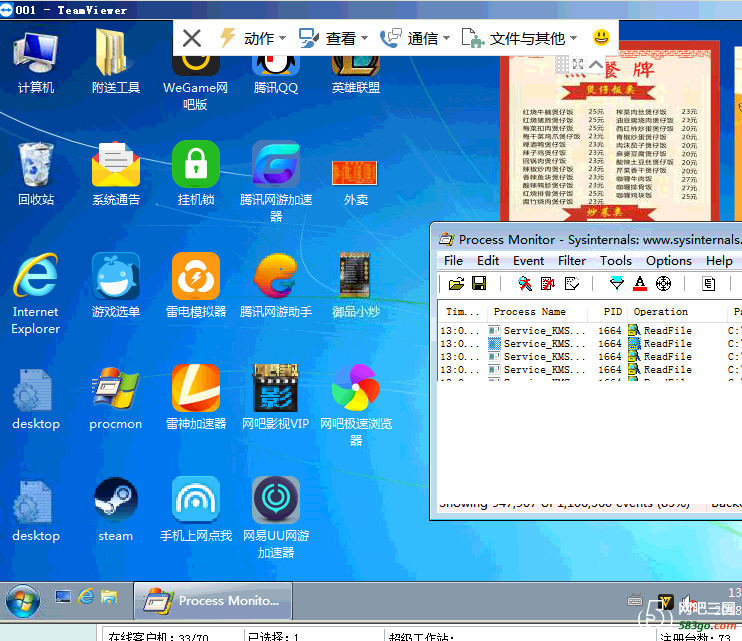Open the desktop settings file icon beside procmon
Image resolution: width=742 pixels, height=641 pixels.
pyautogui.click(x=36, y=398)
